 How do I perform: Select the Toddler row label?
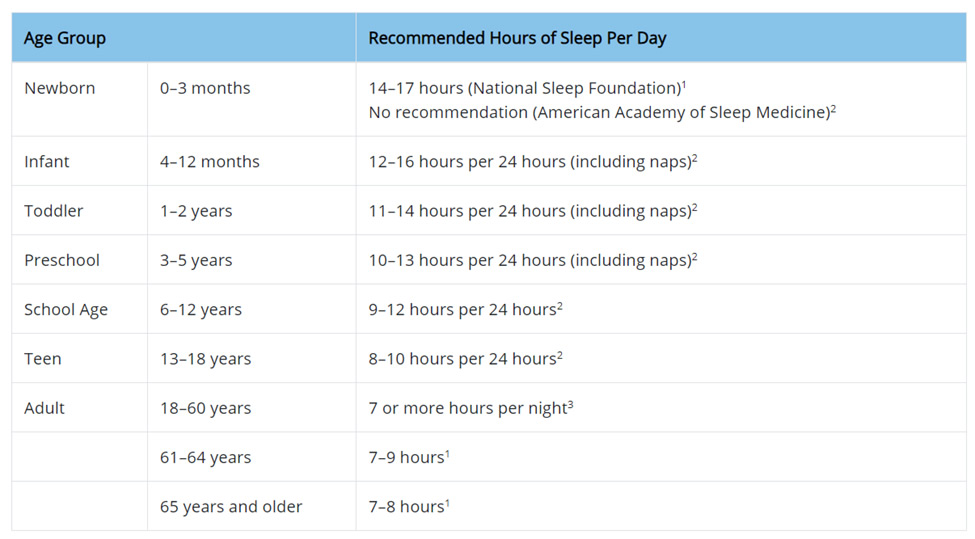pyautogui.click(x=53, y=211)
